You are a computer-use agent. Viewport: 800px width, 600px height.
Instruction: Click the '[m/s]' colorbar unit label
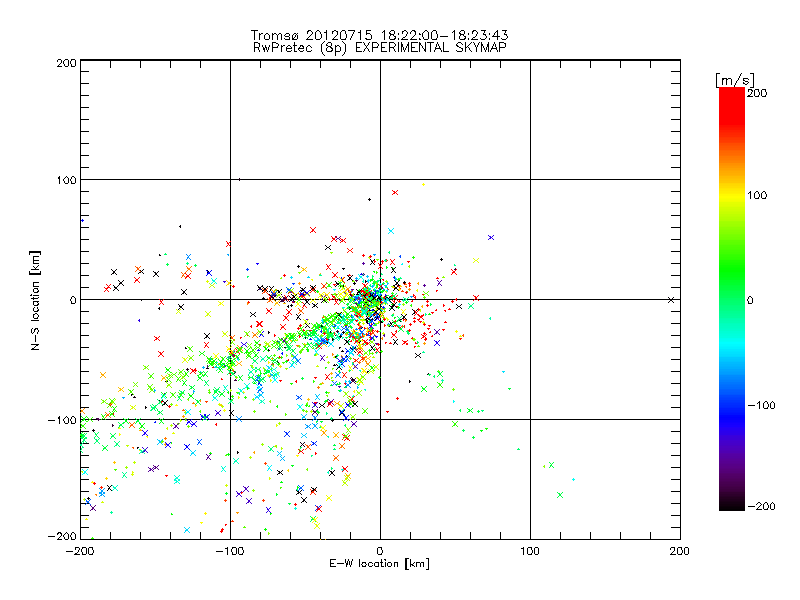tap(735, 80)
